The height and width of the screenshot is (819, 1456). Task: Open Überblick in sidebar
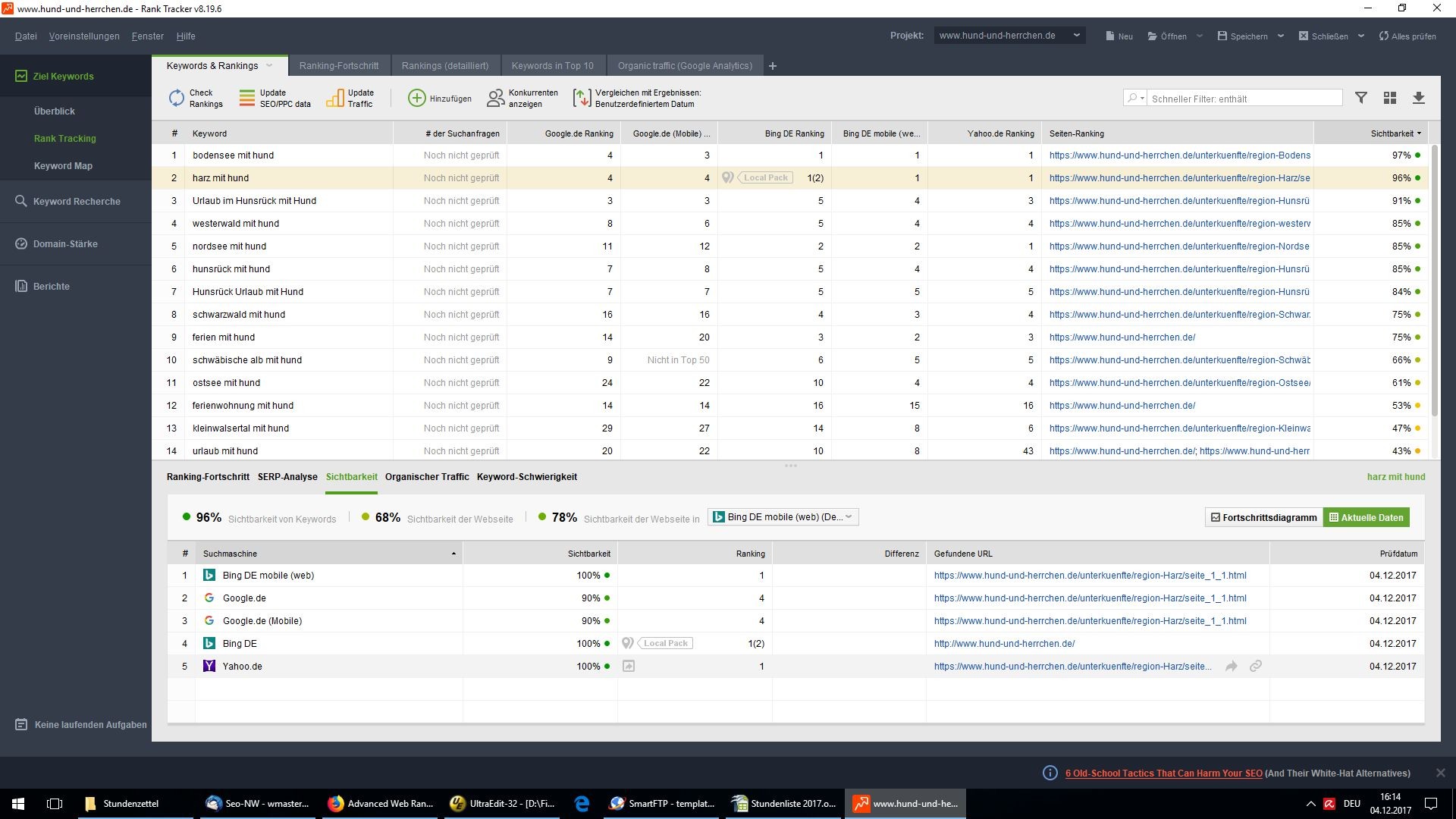point(55,111)
